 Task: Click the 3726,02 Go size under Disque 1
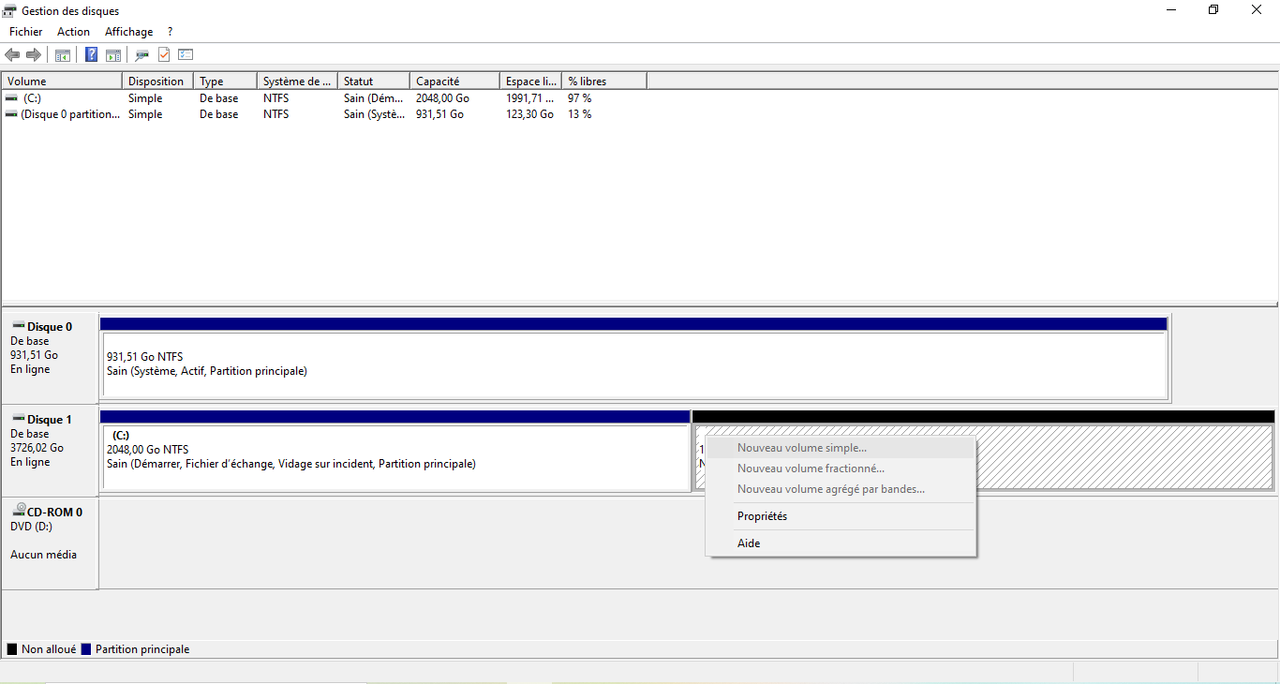(37, 448)
